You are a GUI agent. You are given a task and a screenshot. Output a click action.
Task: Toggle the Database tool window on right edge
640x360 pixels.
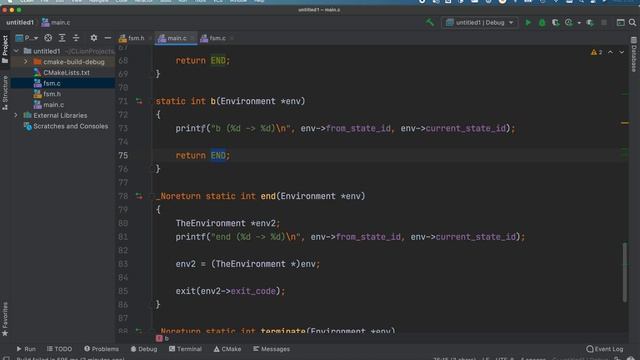pyautogui.click(x=634, y=54)
